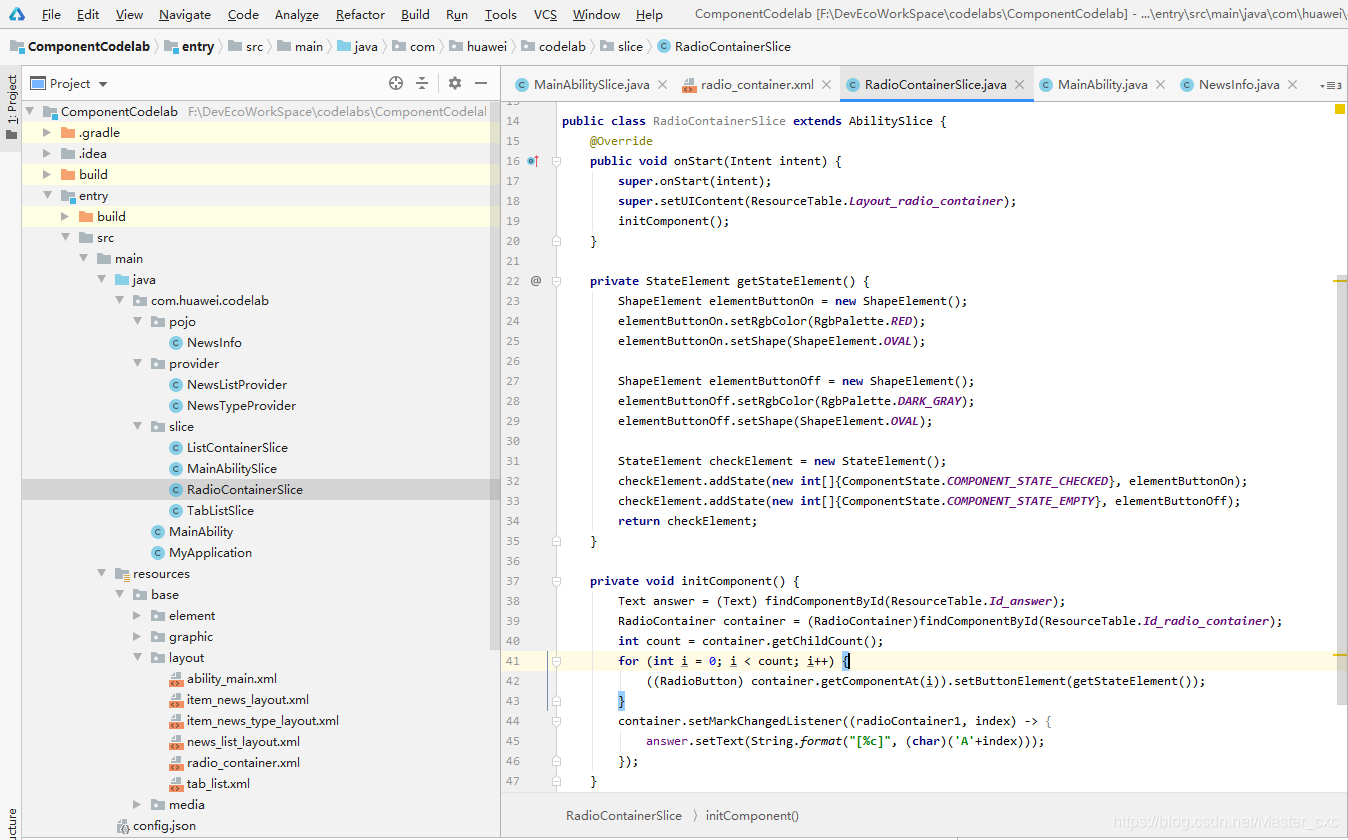
Task: Click the Collapse All icon in Project panel
Action: [422, 84]
